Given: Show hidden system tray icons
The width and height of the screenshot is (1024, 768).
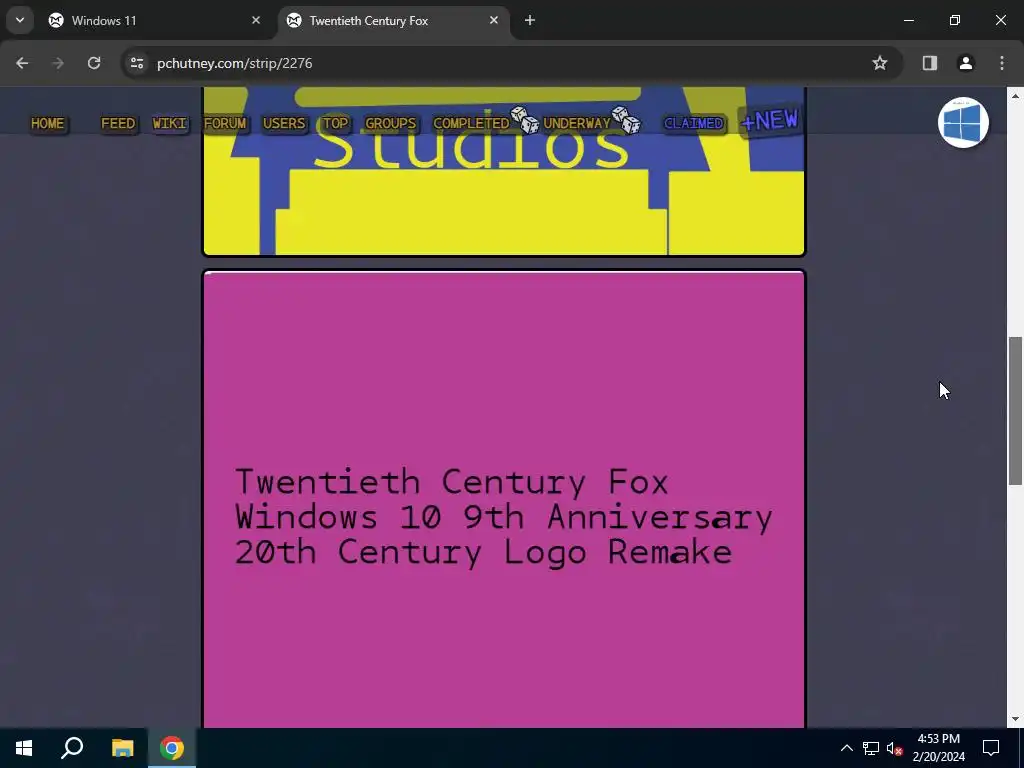Looking at the screenshot, I should (846, 748).
